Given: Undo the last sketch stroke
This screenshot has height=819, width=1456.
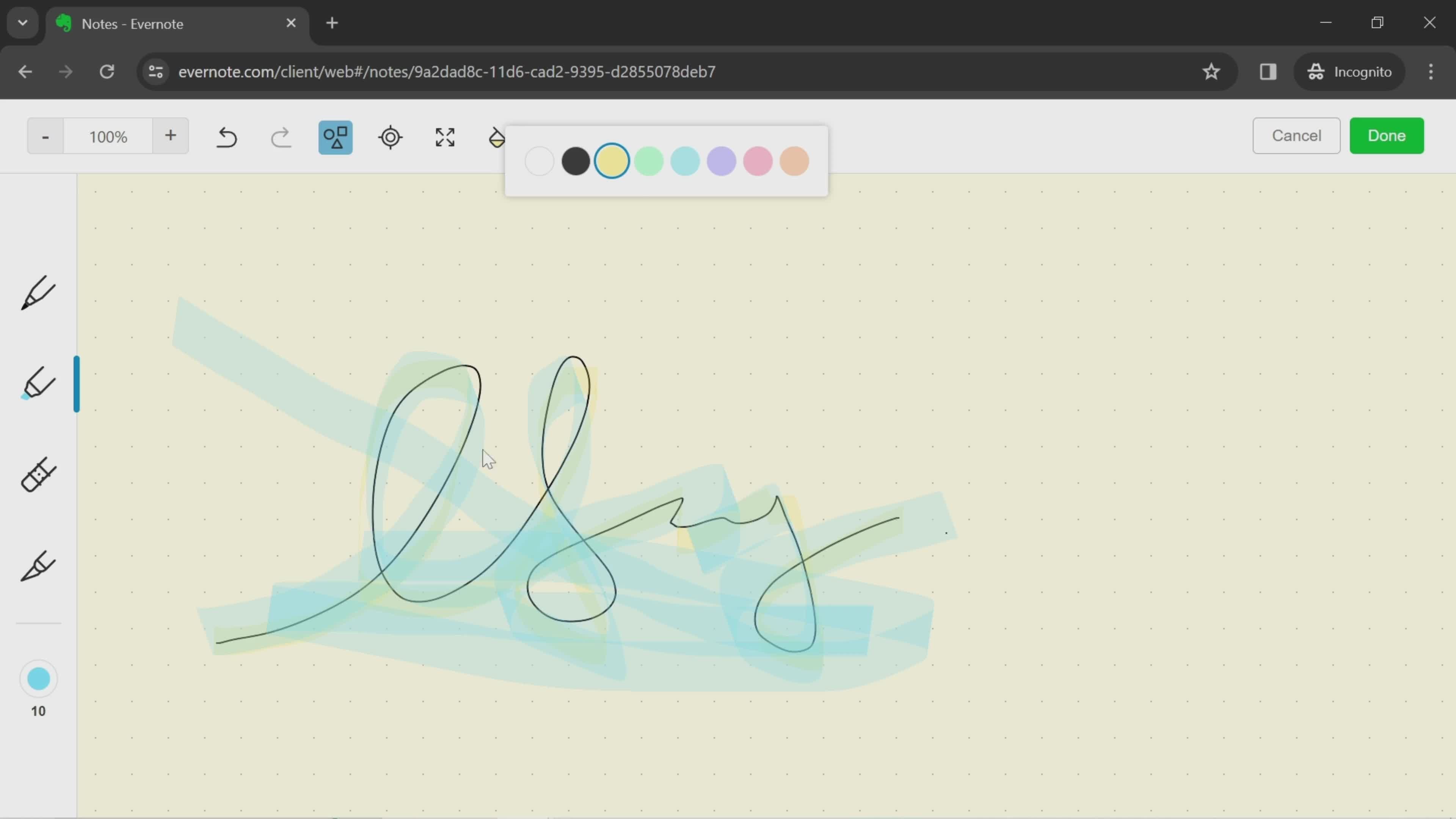Looking at the screenshot, I should (227, 137).
